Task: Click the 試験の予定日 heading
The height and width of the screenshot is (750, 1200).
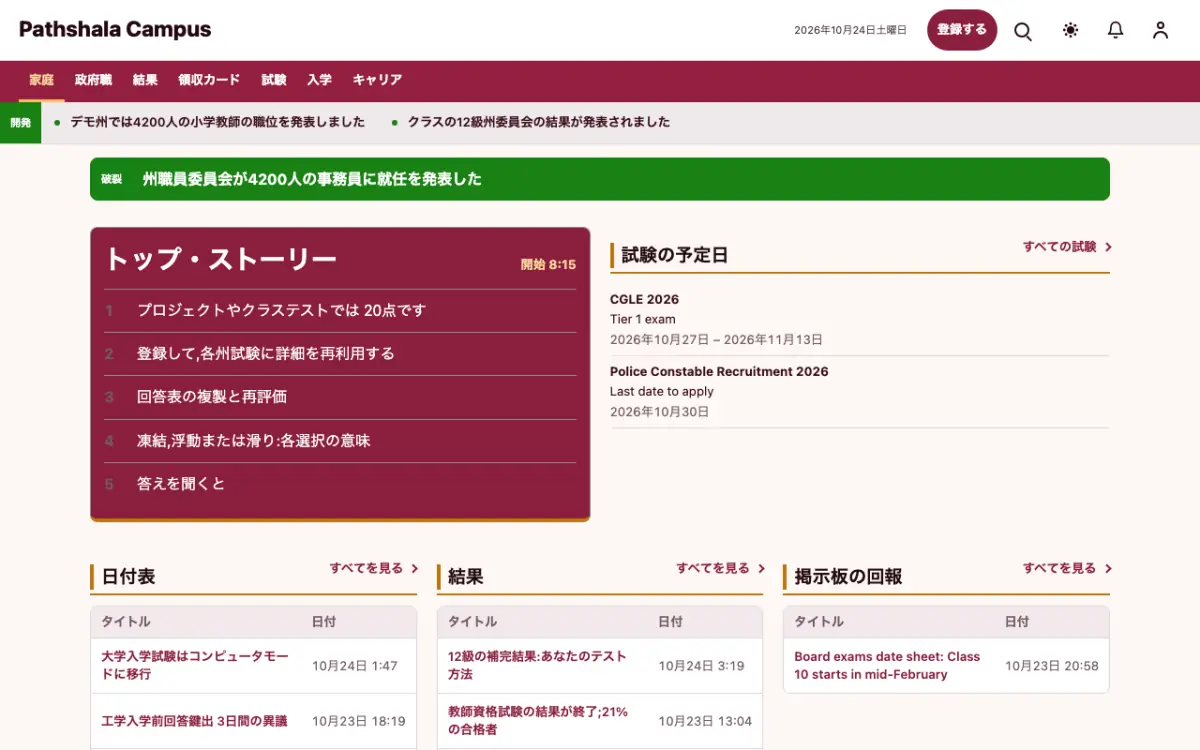Action: (675, 255)
